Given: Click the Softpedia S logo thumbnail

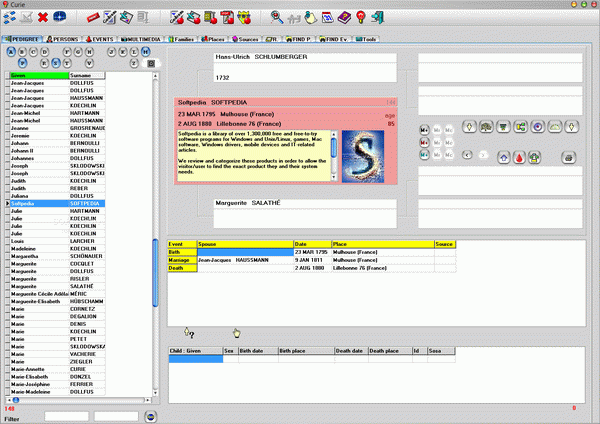Looking at the screenshot, I should click(363, 157).
